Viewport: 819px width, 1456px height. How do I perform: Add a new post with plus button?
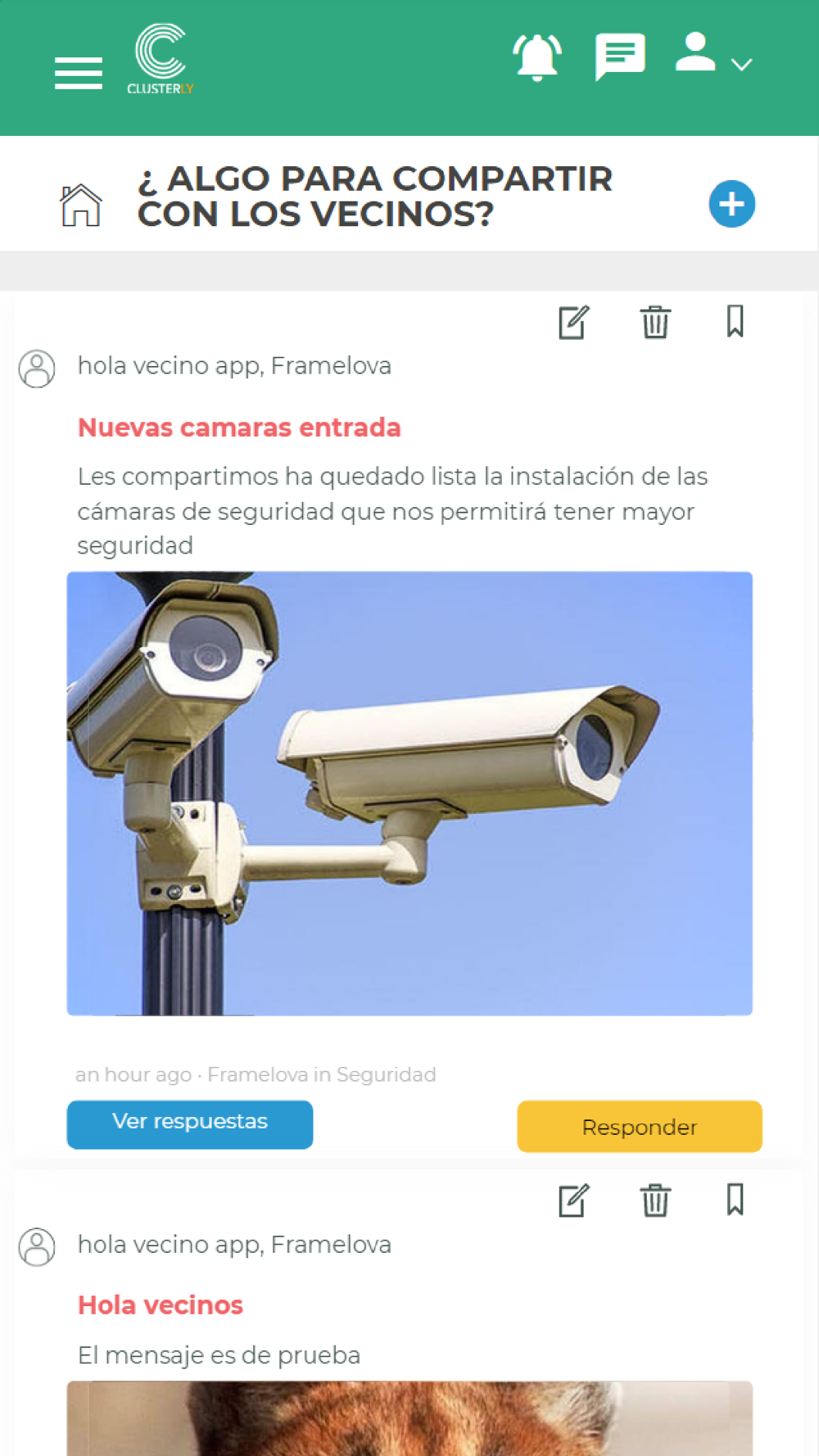click(732, 204)
